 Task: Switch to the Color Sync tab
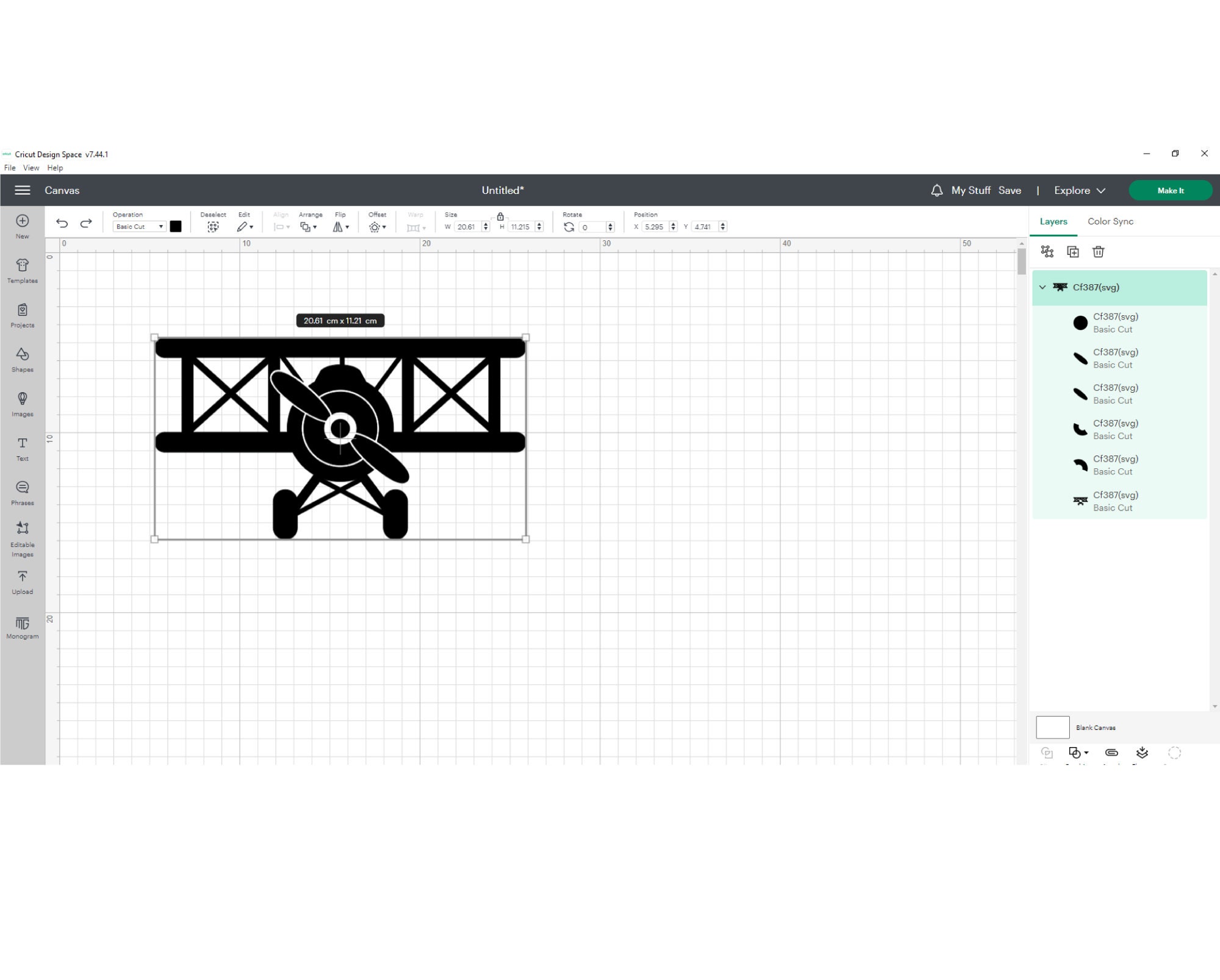pyautogui.click(x=1110, y=221)
